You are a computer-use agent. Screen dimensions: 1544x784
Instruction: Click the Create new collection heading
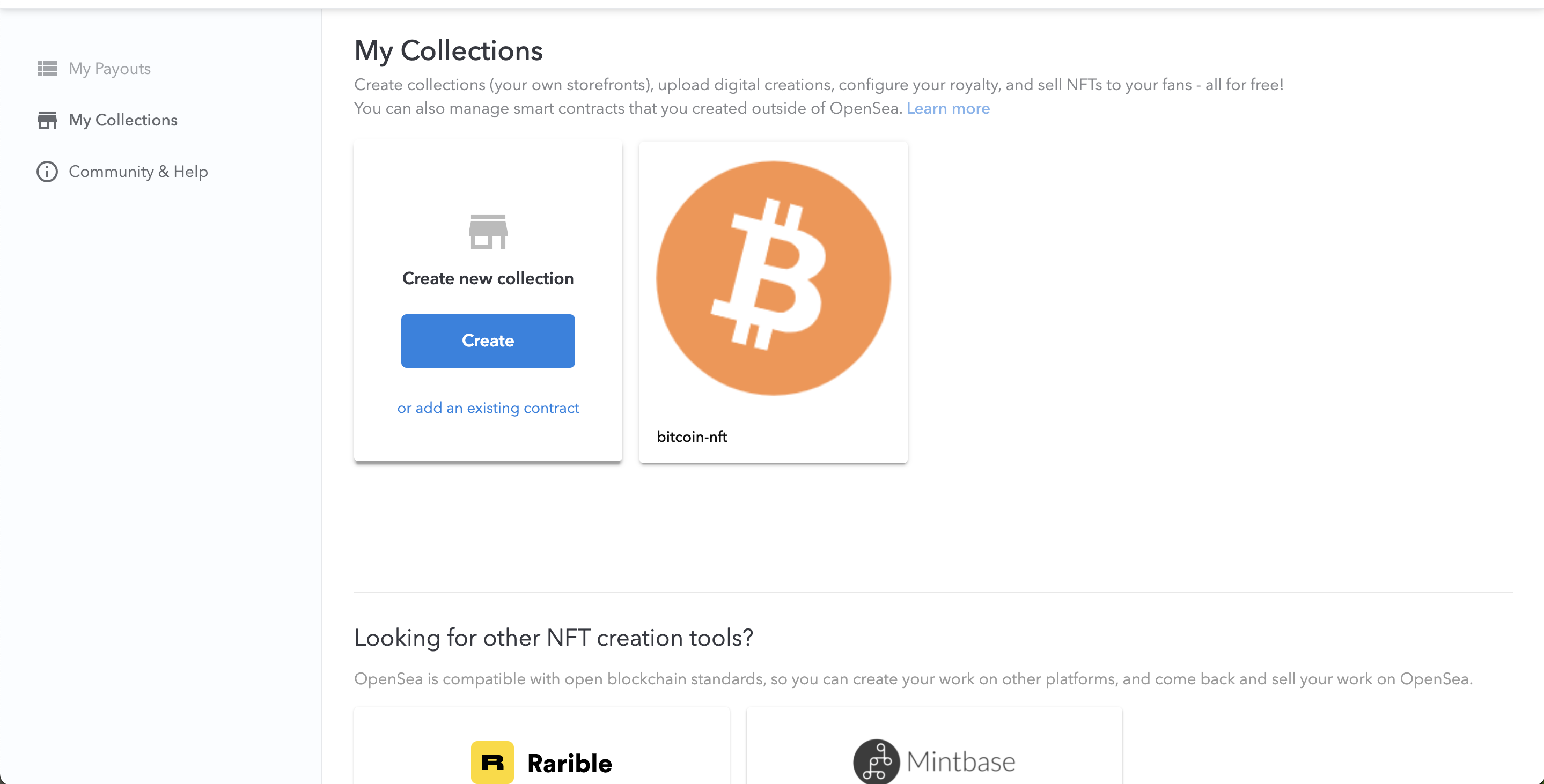pos(488,278)
